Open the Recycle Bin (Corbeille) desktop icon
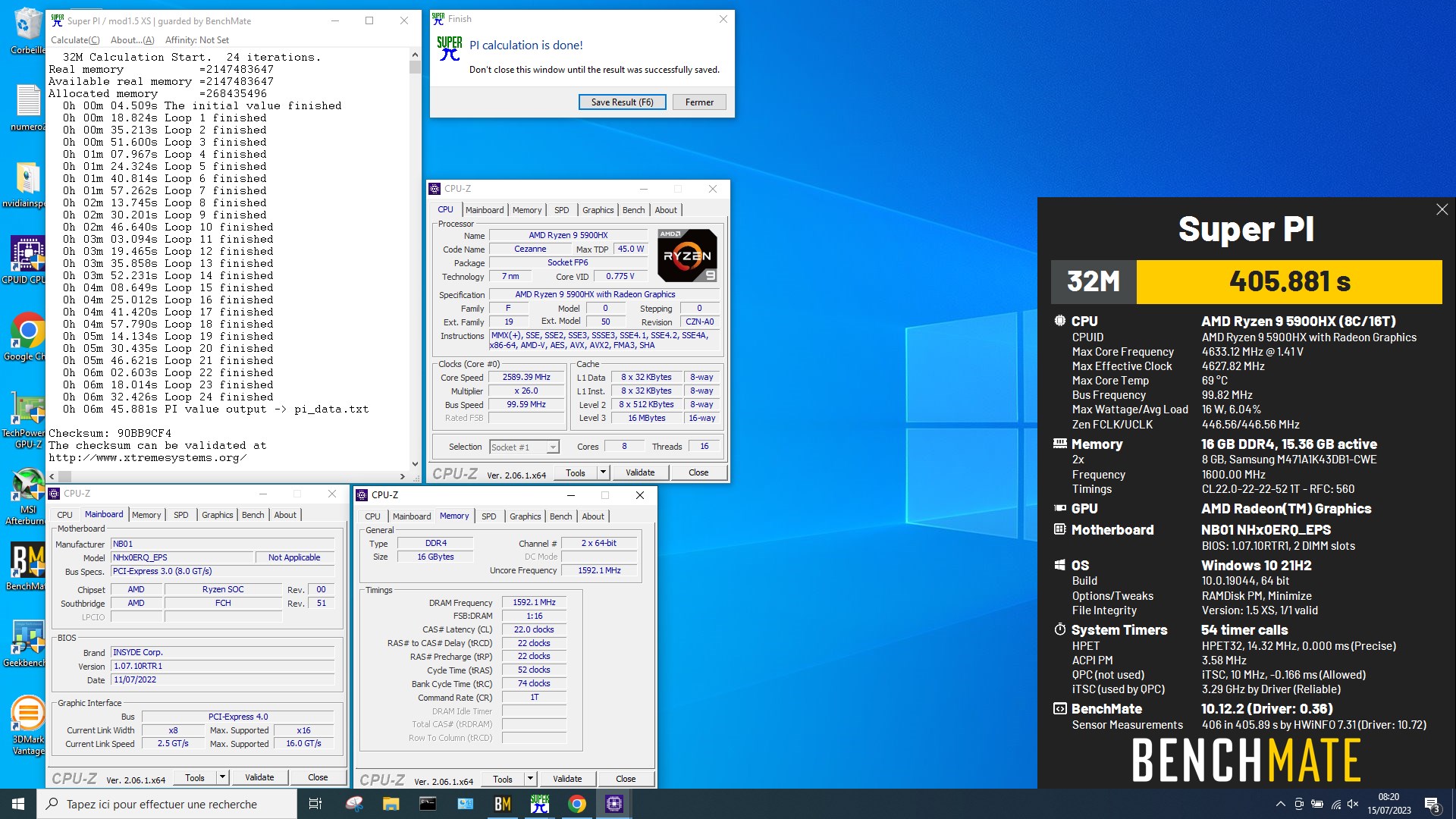Viewport: 1456px width, 819px height. pyautogui.click(x=27, y=30)
